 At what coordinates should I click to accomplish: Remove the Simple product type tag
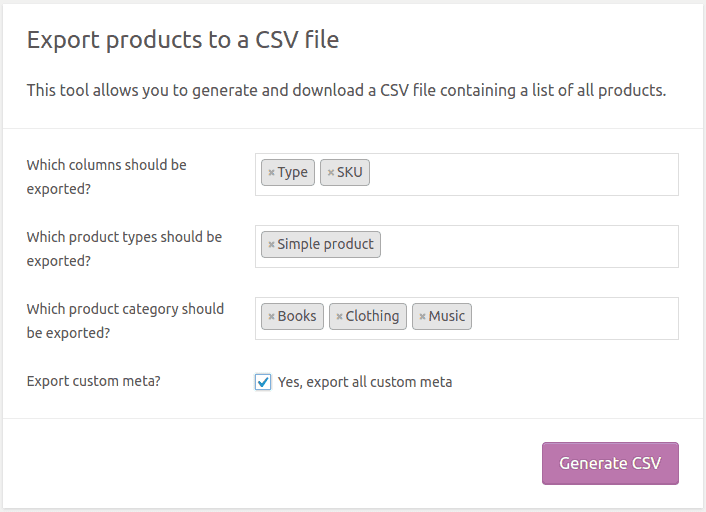pyautogui.click(x=271, y=245)
